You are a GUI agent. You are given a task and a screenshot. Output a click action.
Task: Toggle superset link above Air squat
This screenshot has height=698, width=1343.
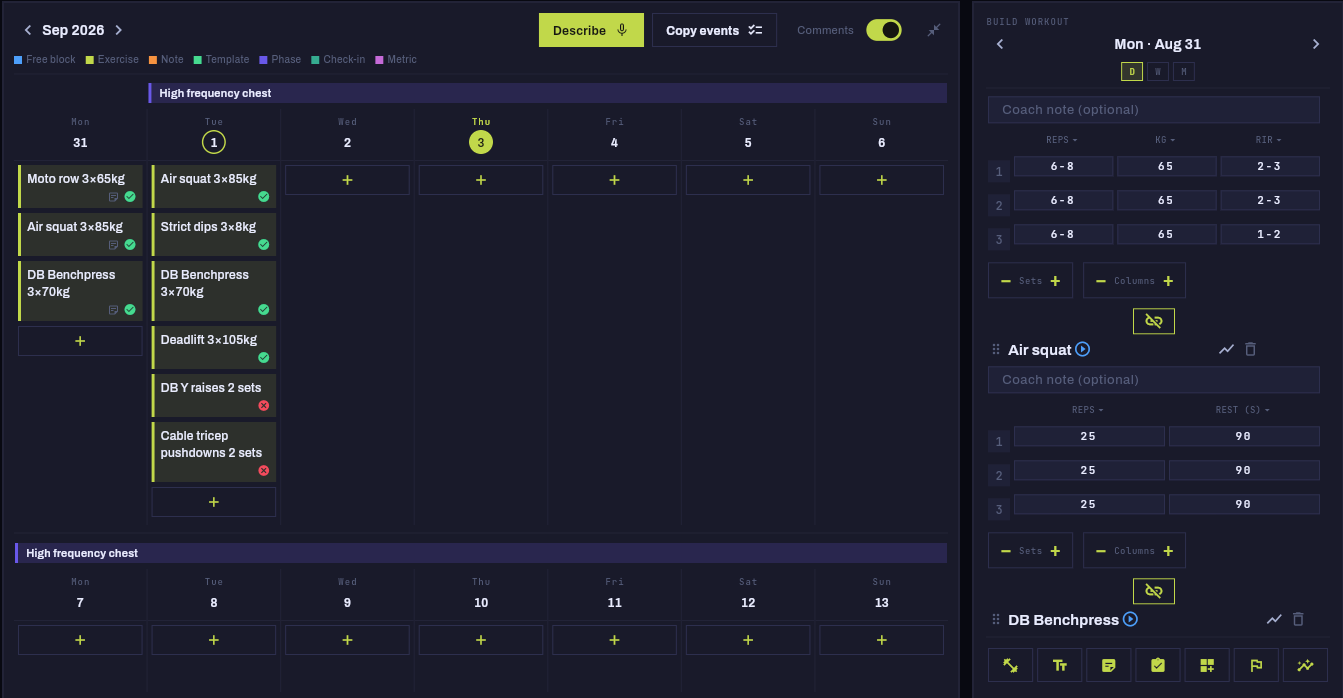coord(1153,321)
